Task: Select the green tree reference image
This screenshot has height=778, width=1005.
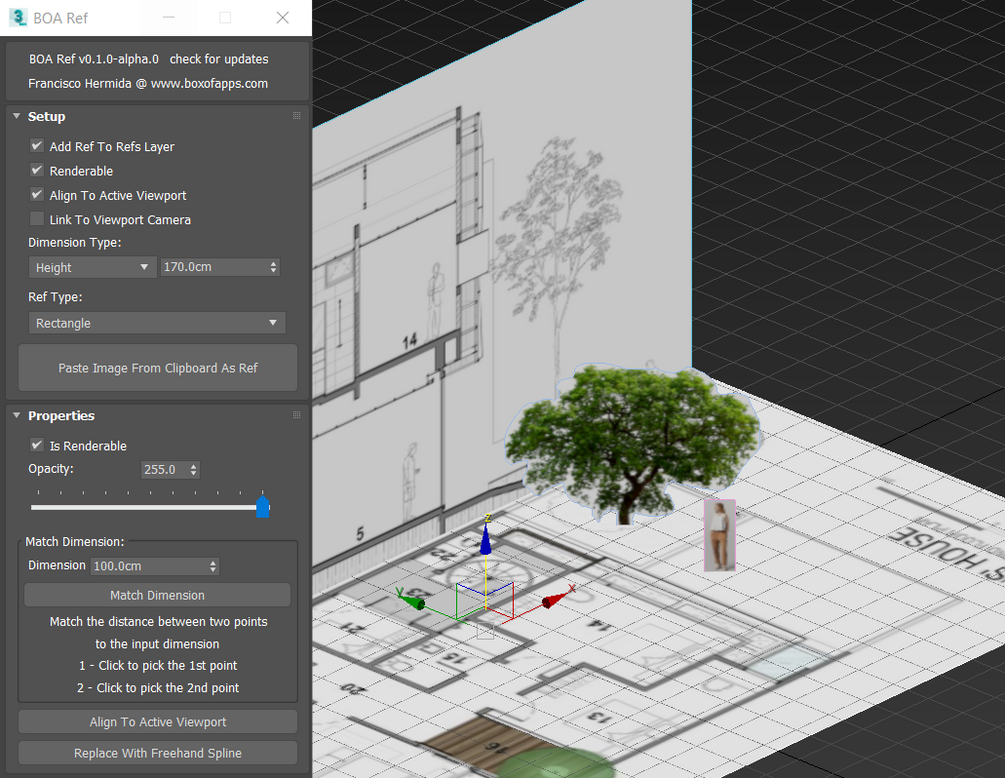Action: pos(633,443)
